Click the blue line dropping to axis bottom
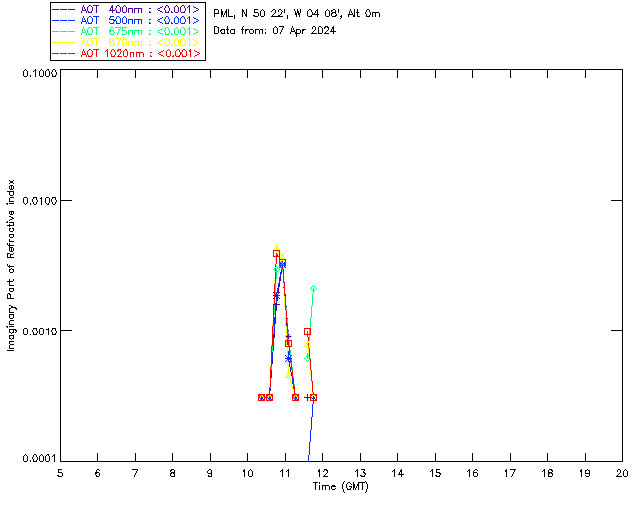This screenshot has height=512, width=640. [x=311, y=431]
